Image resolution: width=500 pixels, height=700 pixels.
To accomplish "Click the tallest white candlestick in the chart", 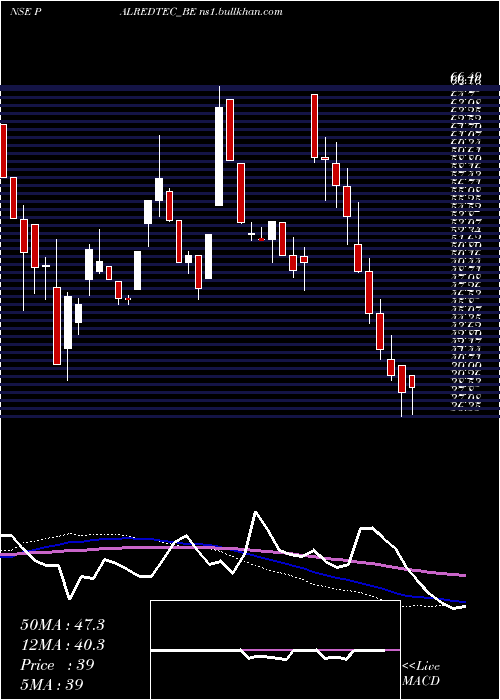I will [219, 156].
